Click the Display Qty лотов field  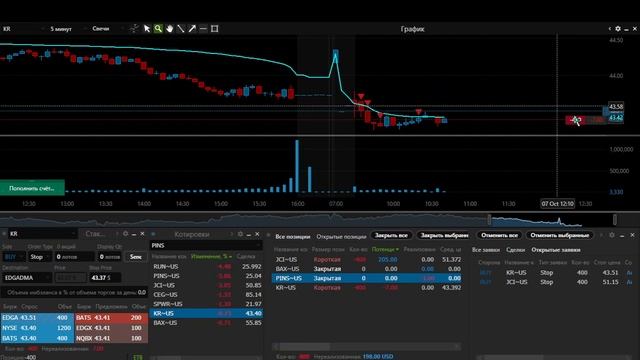coord(109,257)
